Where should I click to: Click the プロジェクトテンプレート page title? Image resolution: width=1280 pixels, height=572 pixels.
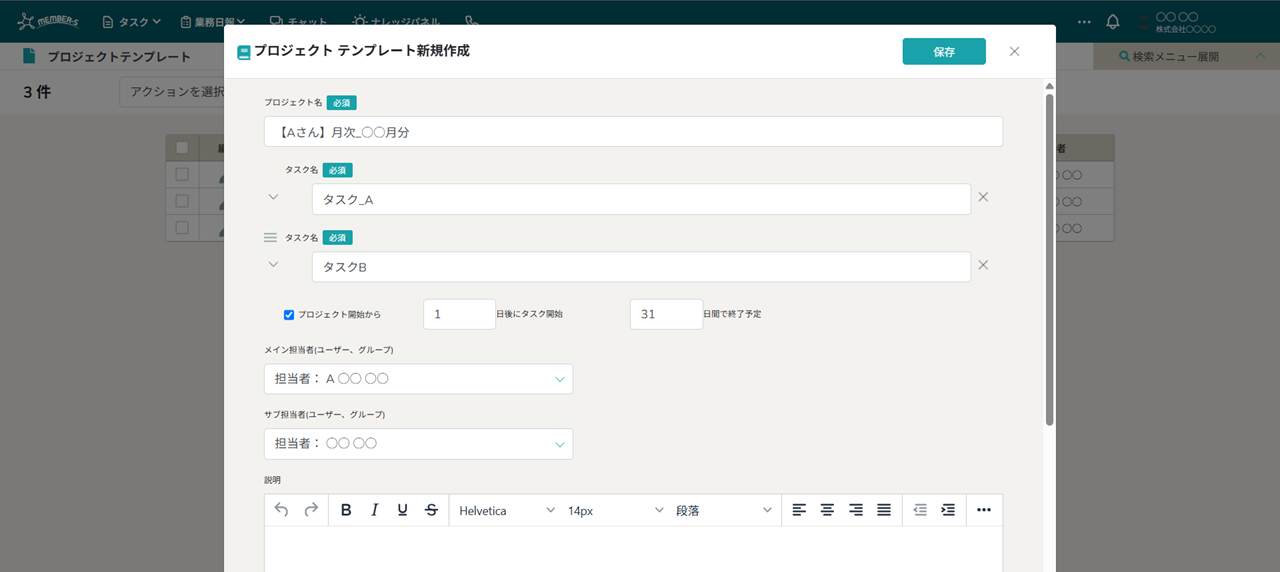point(119,57)
